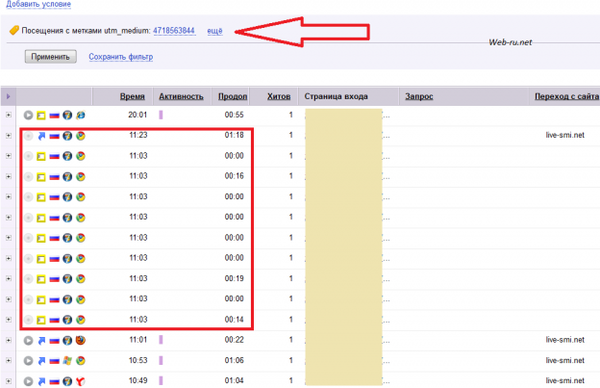
Task: Open the utm_medium value 4718563844
Action: 174,31
